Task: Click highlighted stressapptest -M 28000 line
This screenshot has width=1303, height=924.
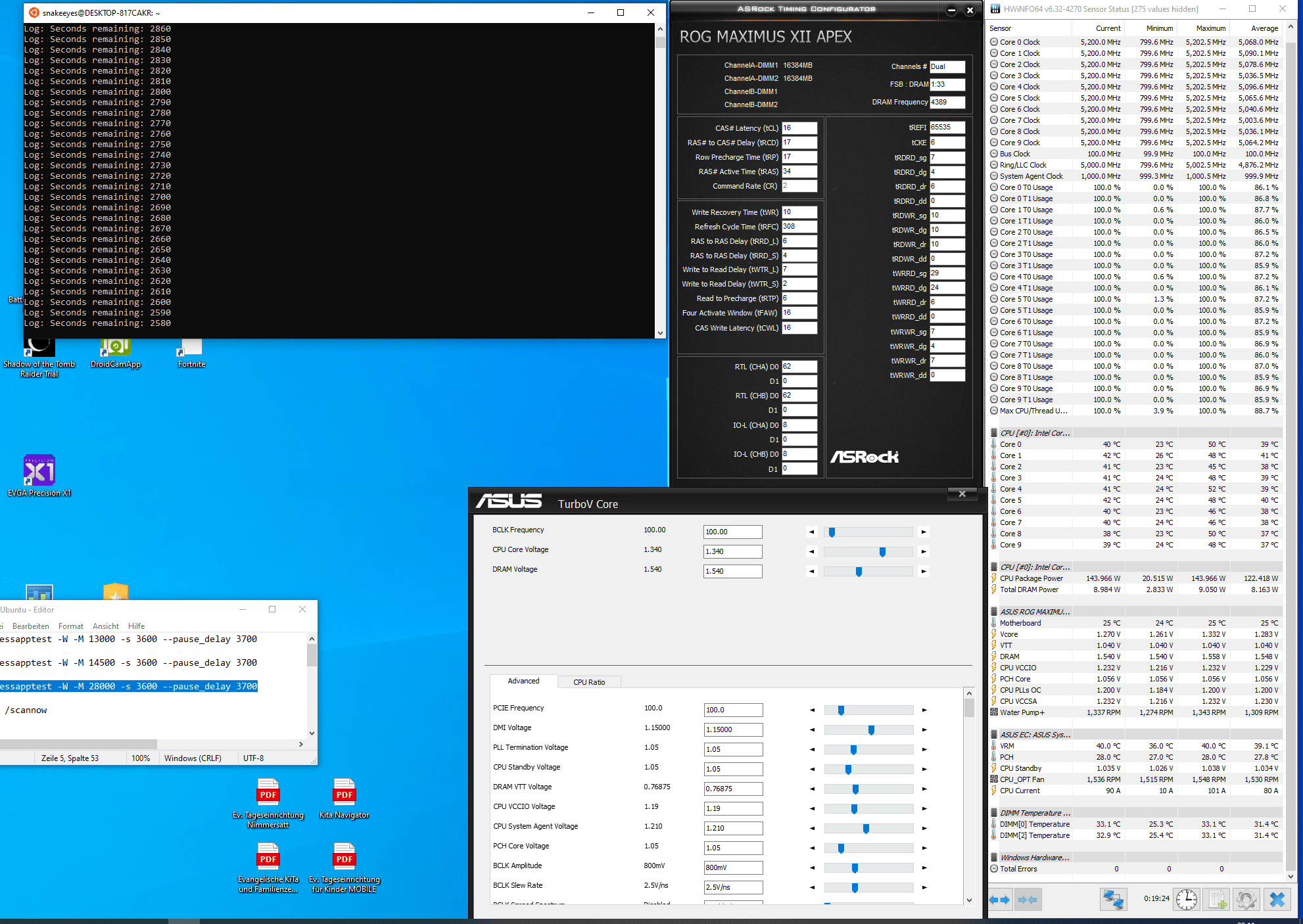Action: point(129,687)
